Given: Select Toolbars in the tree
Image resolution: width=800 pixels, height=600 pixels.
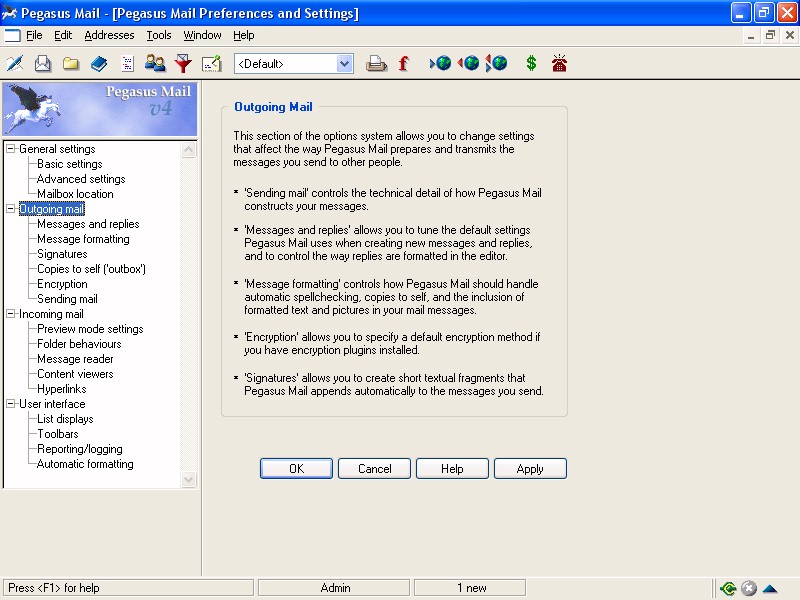Looking at the screenshot, I should (x=58, y=434).
